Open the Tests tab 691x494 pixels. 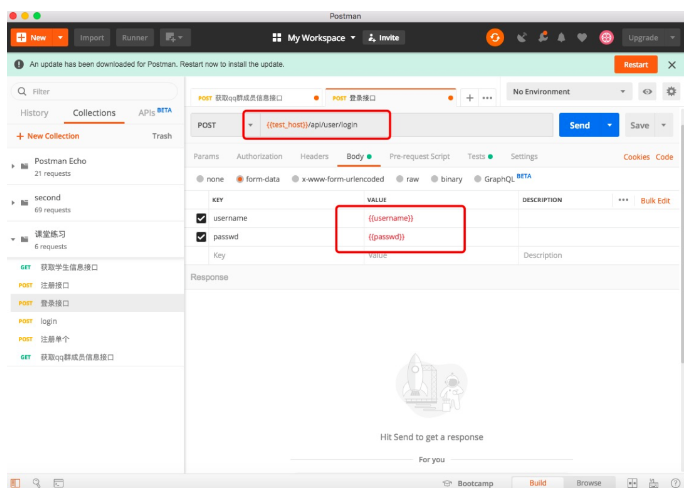480,156
